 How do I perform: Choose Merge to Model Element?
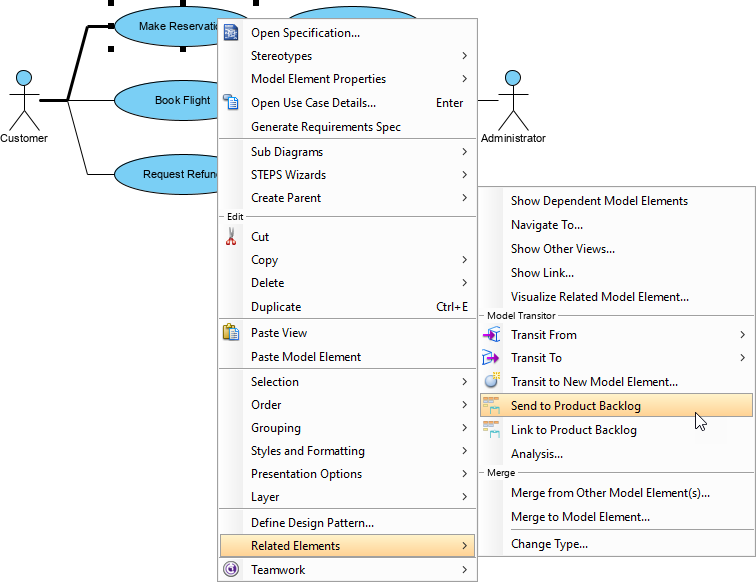pyautogui.click(x=580, y=517)
